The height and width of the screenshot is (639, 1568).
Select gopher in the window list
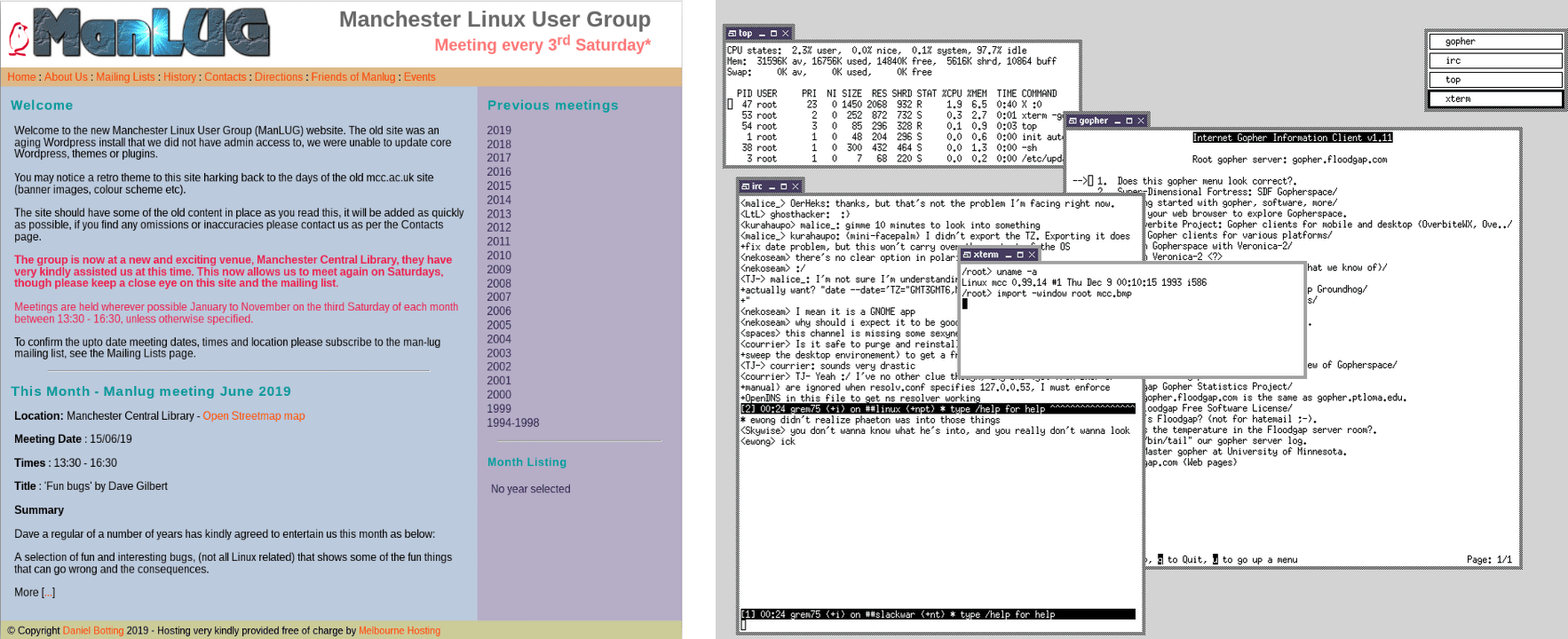[x=1495, y=42]
